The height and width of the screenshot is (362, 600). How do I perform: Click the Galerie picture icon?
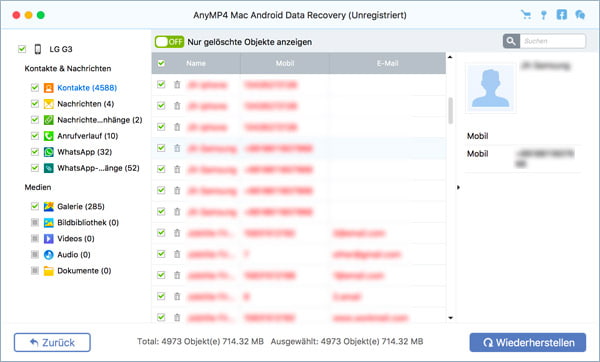pyautogui.click(x=49, y=206)
